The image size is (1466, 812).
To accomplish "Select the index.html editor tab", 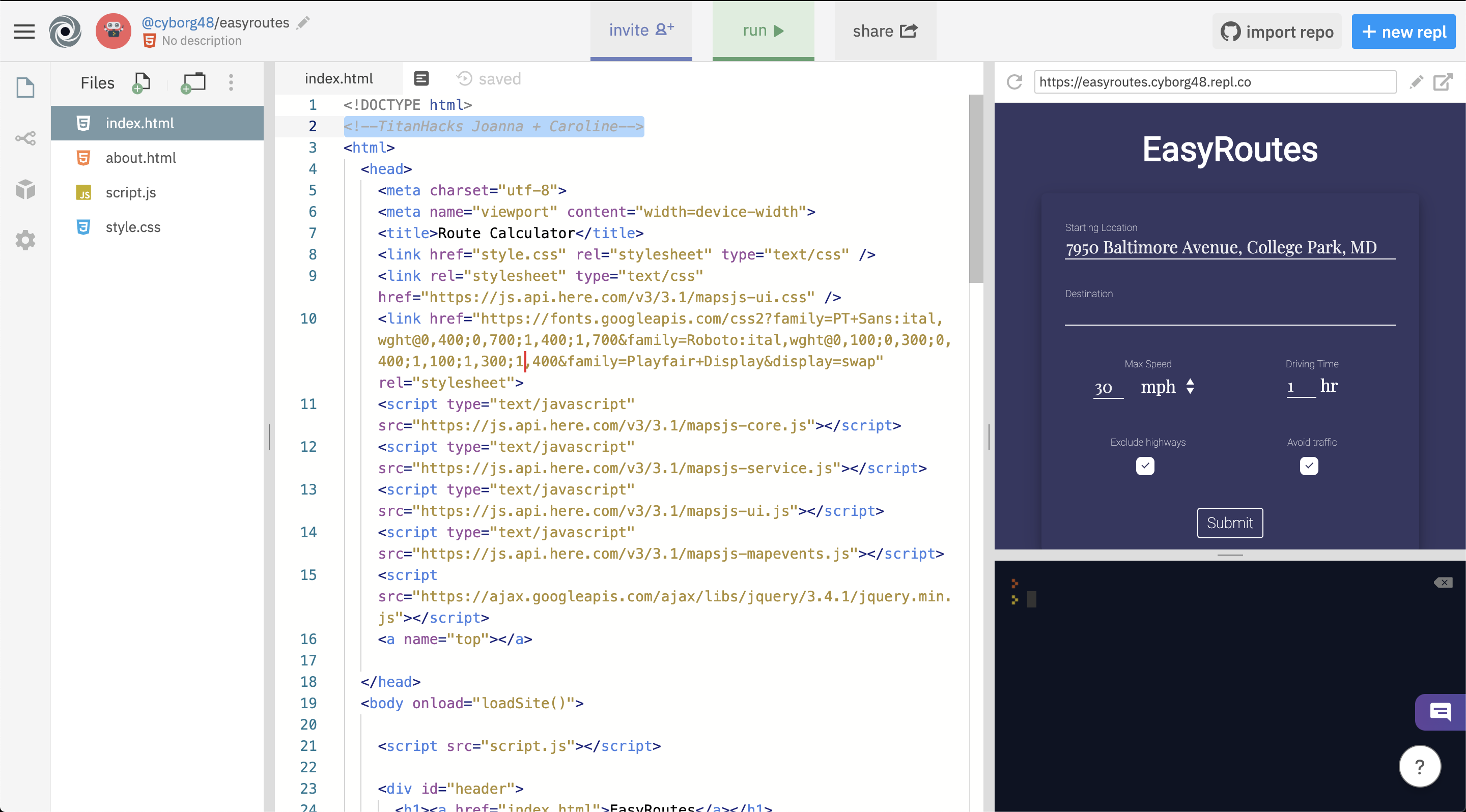I will [x=339, y=78].
